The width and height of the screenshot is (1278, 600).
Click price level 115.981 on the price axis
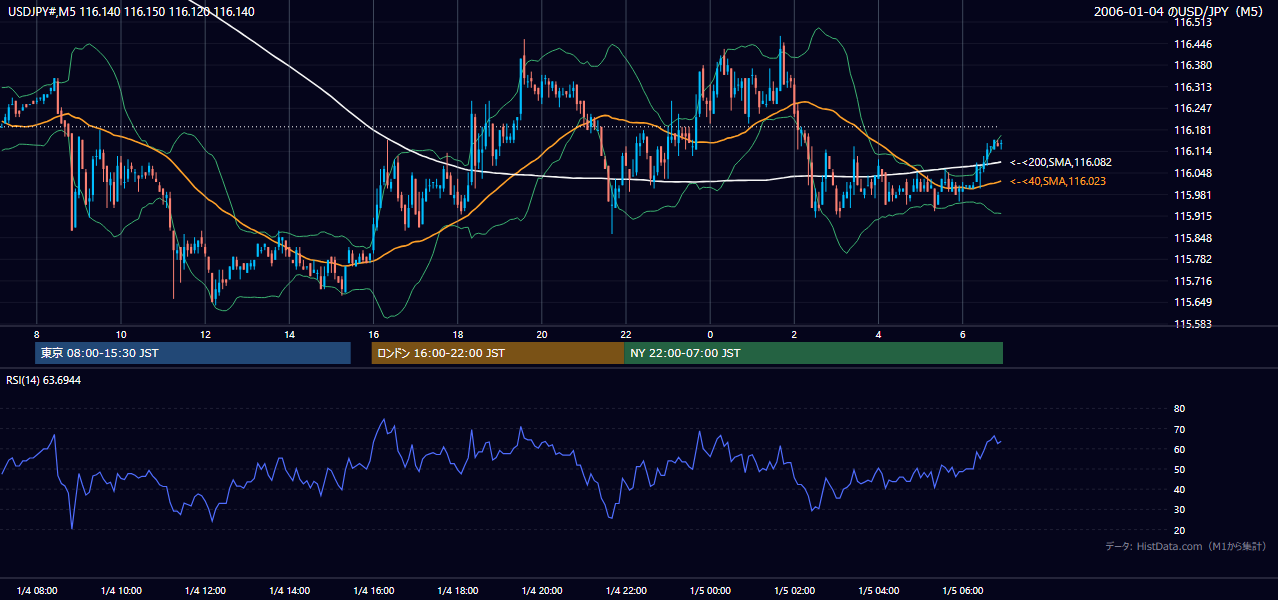tap(1192, 195)
